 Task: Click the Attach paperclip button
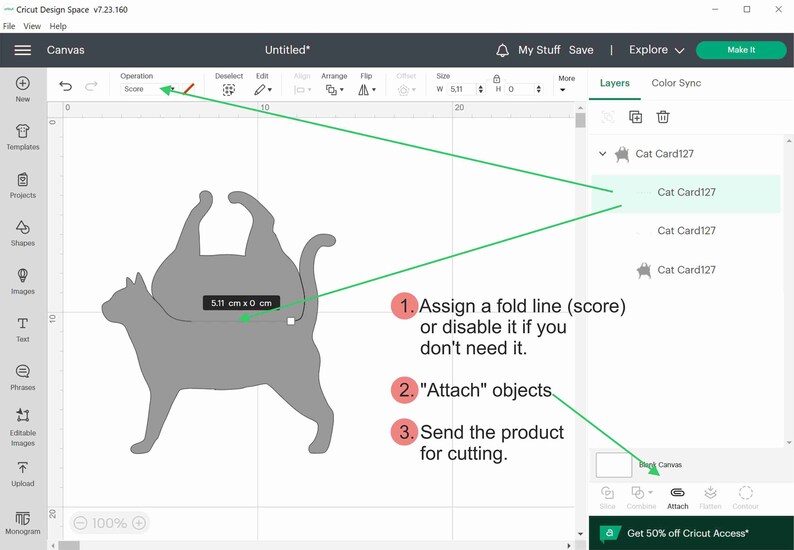point(678,497)
